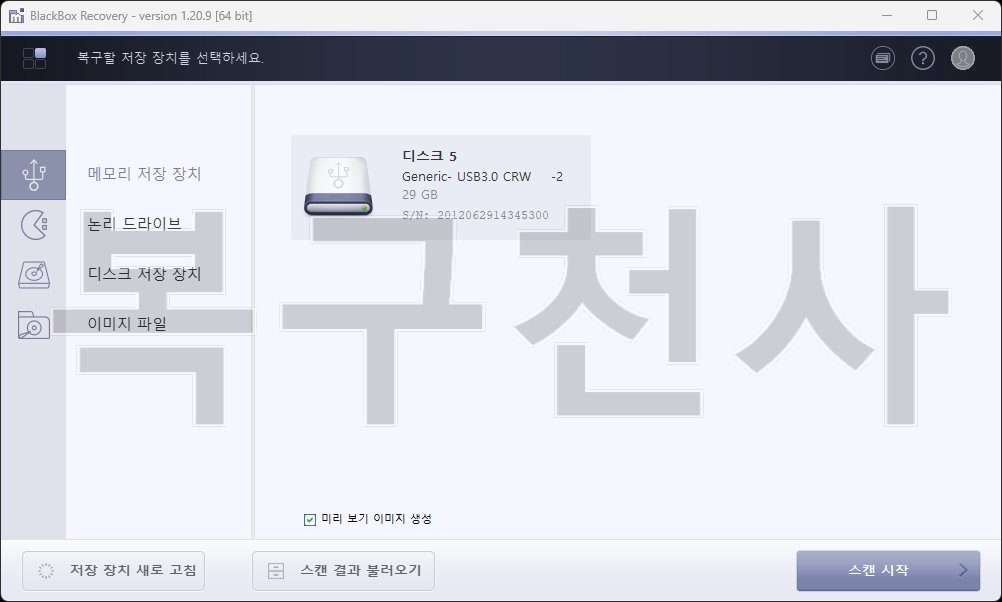
Task: Close the BlackBox Recovery window
Action: [x=978, y=15]
